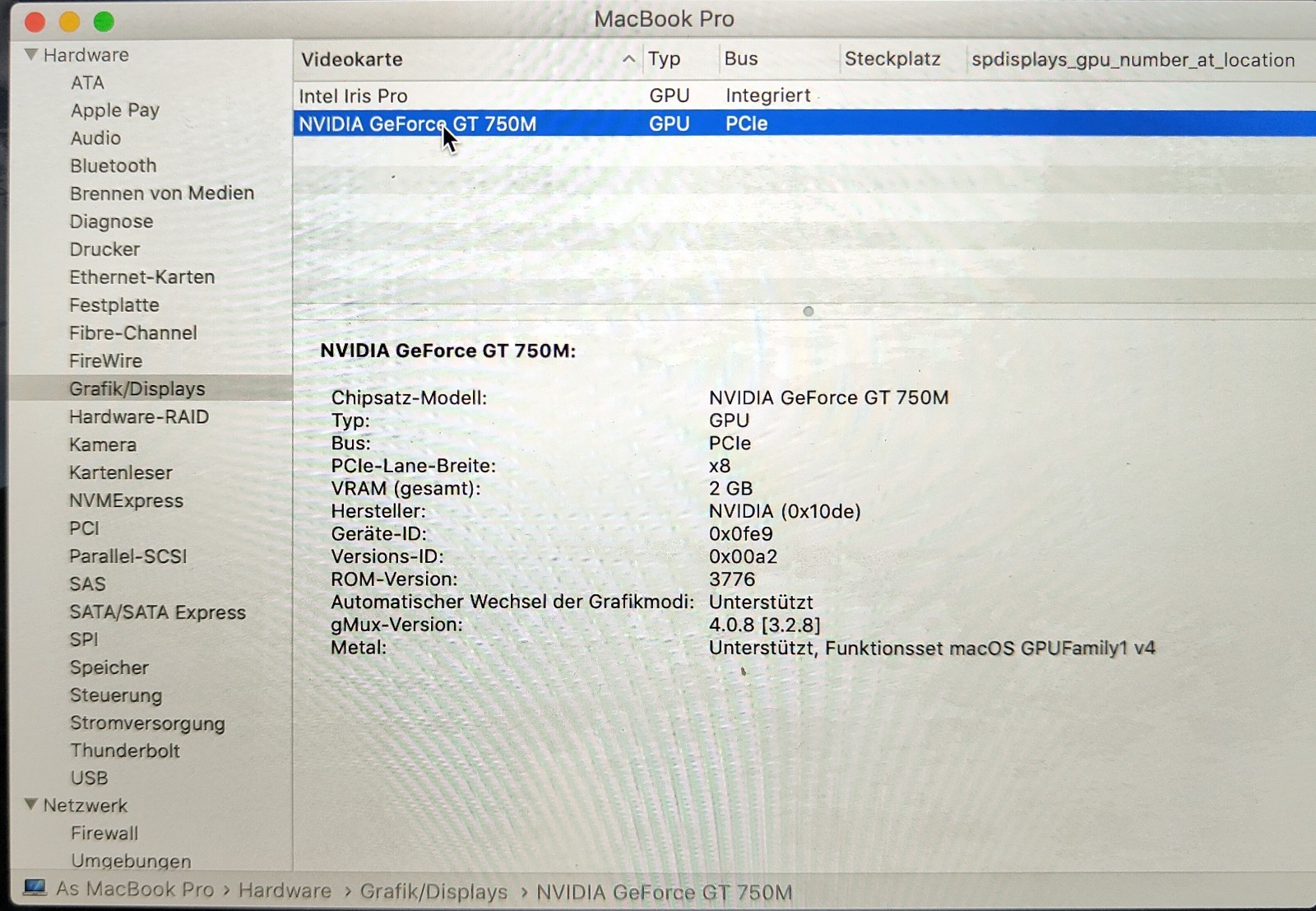Open Hardware-RAID entry
The width and height of the screenshot is (1316, 911).
(x=139, y=416)
